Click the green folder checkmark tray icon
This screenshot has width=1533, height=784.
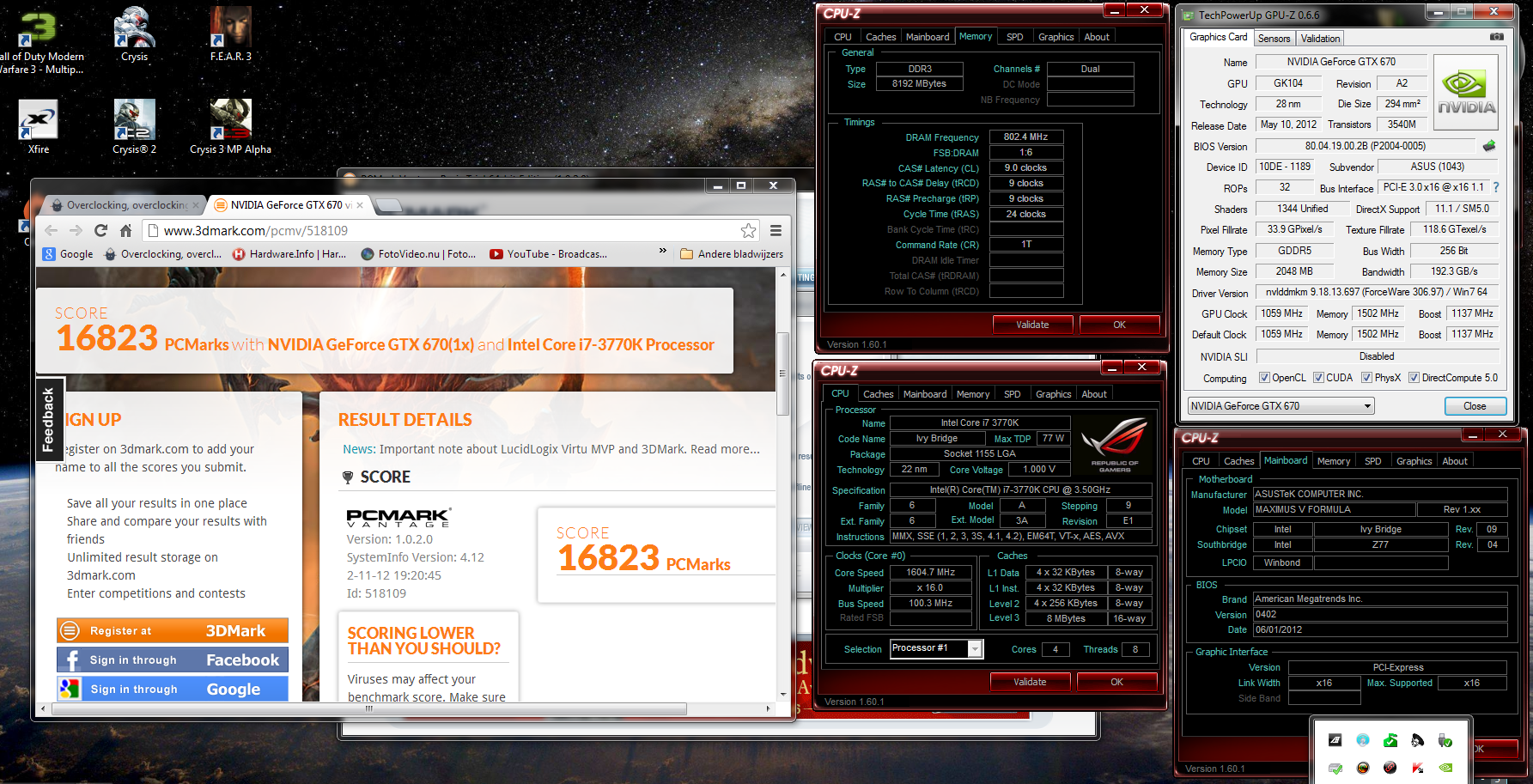(1390, 739)
